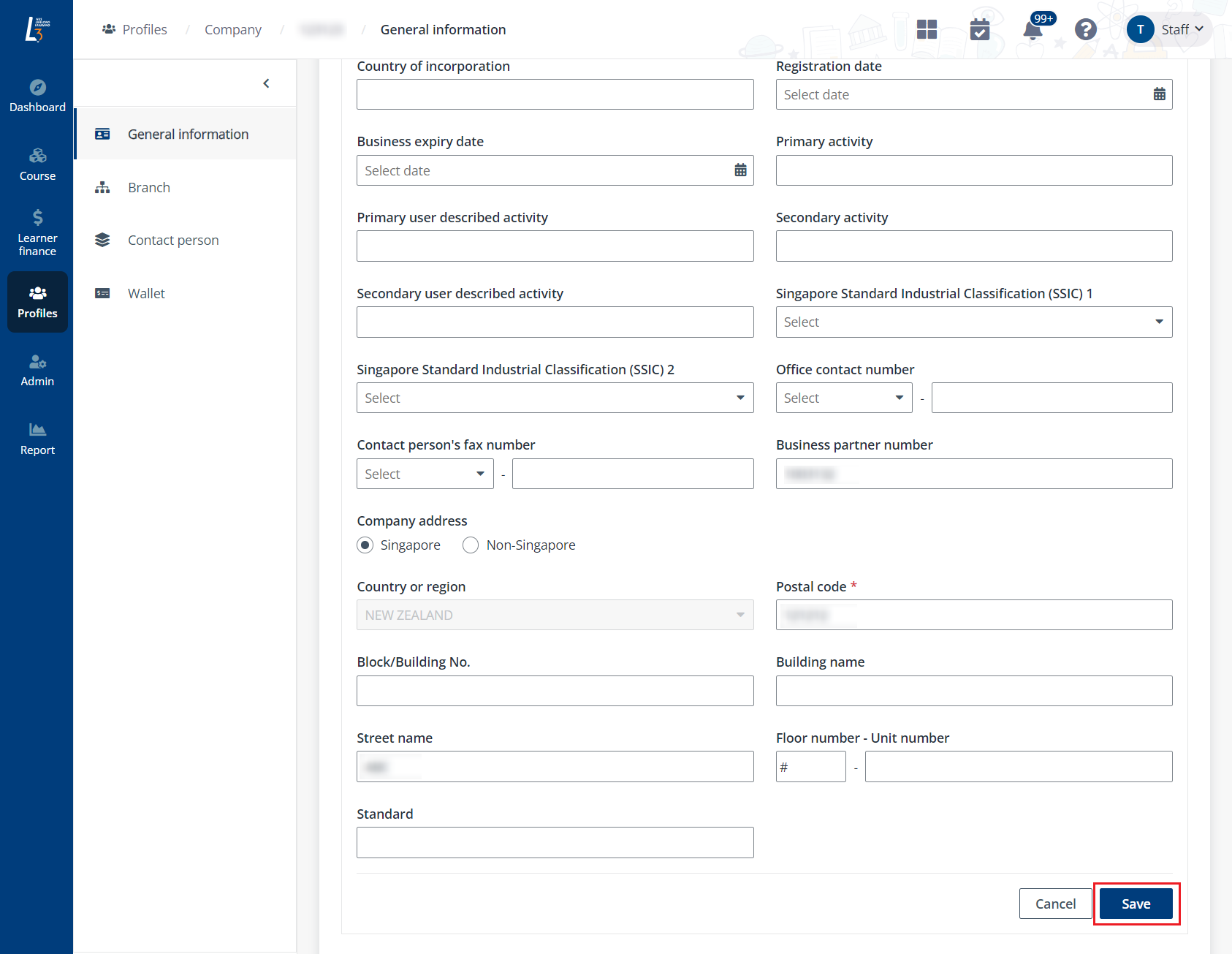Choose the Non-Singapore address option
The height and width of the screenshot is (954, 1232).
coord(471,545)
